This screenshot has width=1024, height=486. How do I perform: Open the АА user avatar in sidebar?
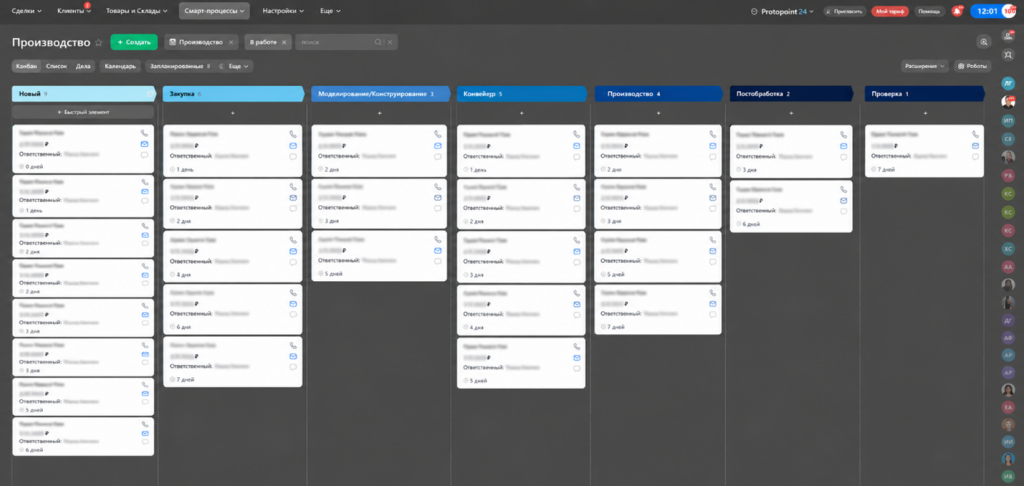[x=1008, y=267]
